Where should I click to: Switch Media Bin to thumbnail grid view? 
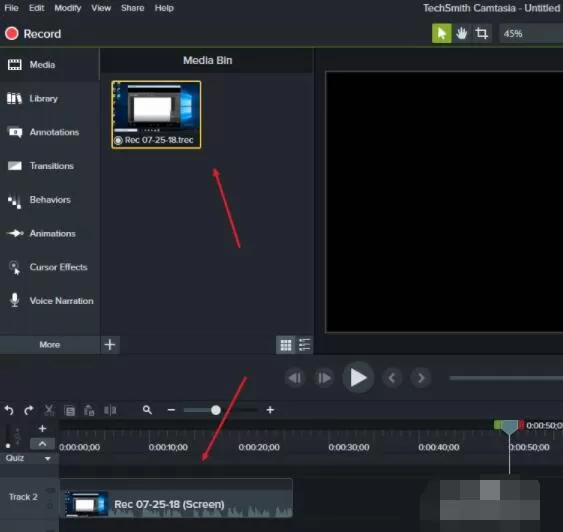286,345
